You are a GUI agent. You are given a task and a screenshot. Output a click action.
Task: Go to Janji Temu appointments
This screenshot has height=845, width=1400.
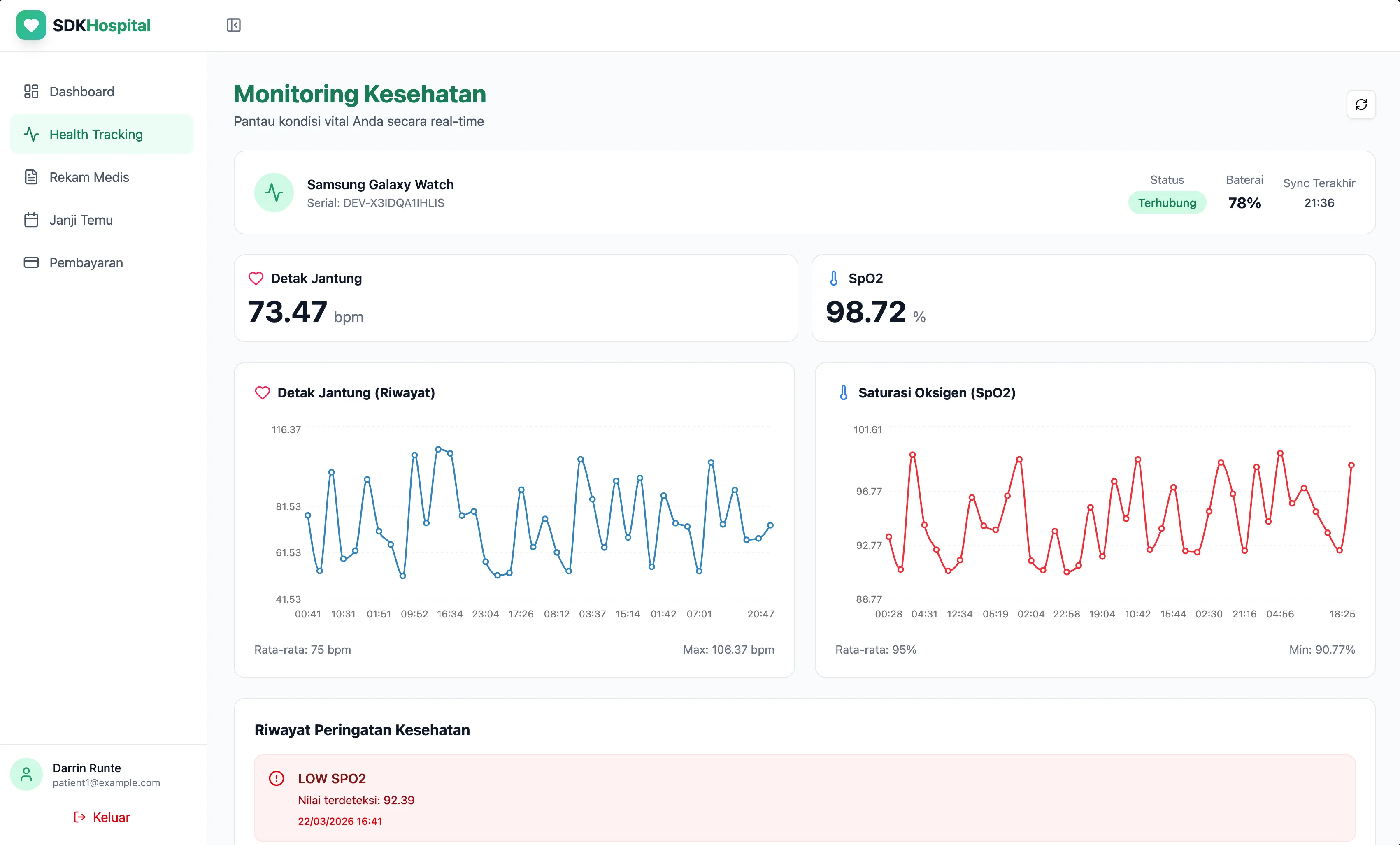click(x=81, y=220)
